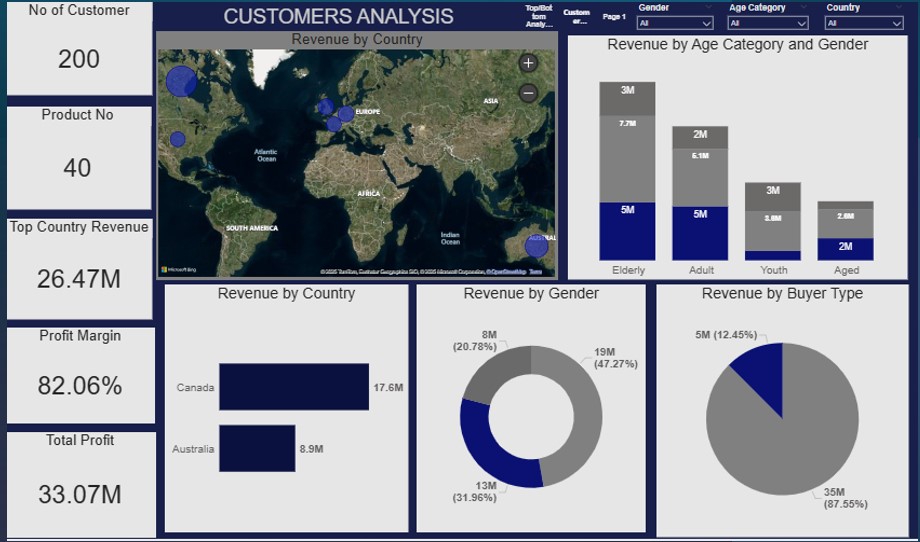The height and width of the screenshot is (542, 920).
Task: Click the 35M (87.55%) pie data label
Action: click(x=844, y=497)
